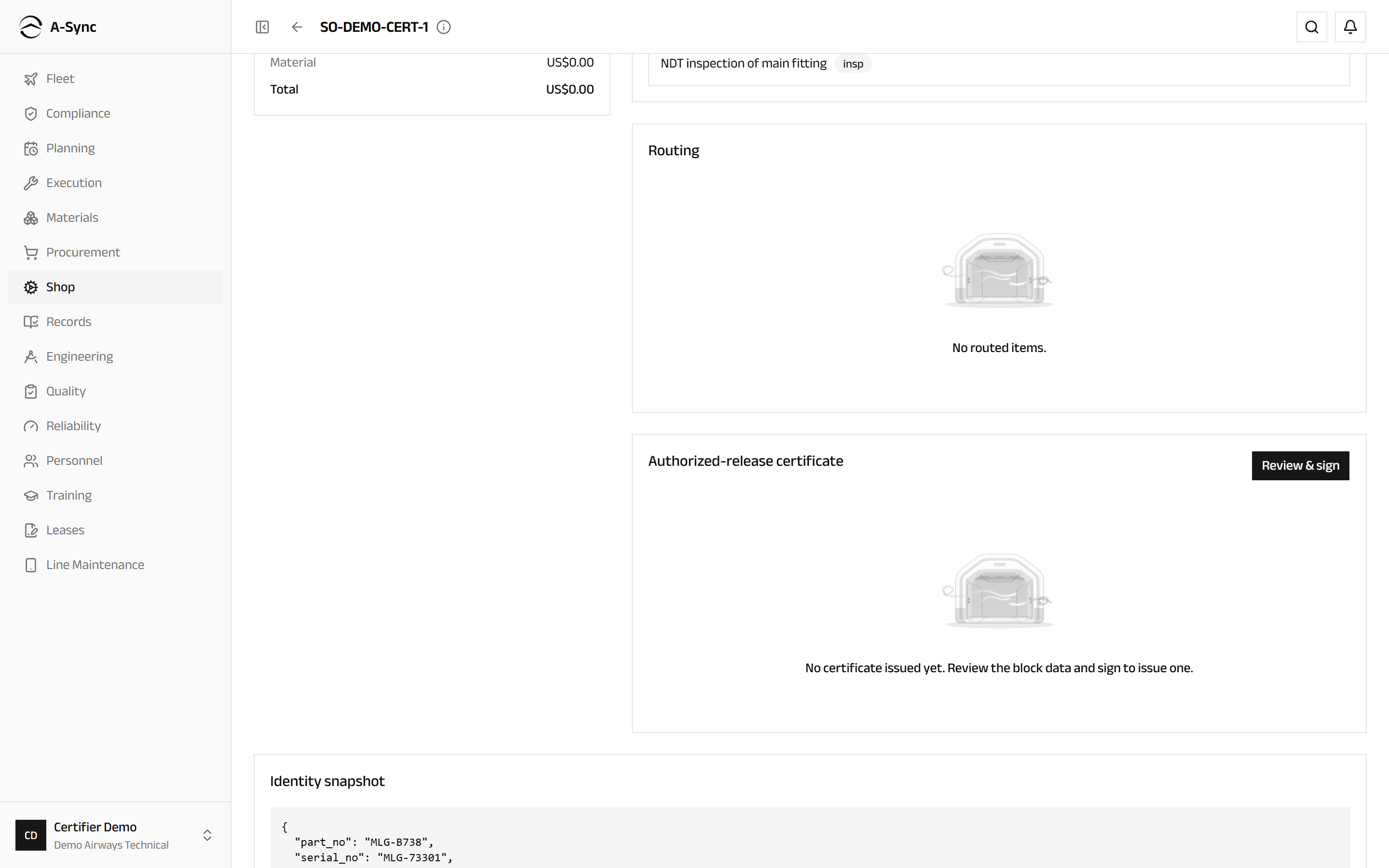The height and width of the screenshot is (868, 1389).
Task: Open Leases via its document-pen icon
Action: pyautogui.click(x=31, y=530)
